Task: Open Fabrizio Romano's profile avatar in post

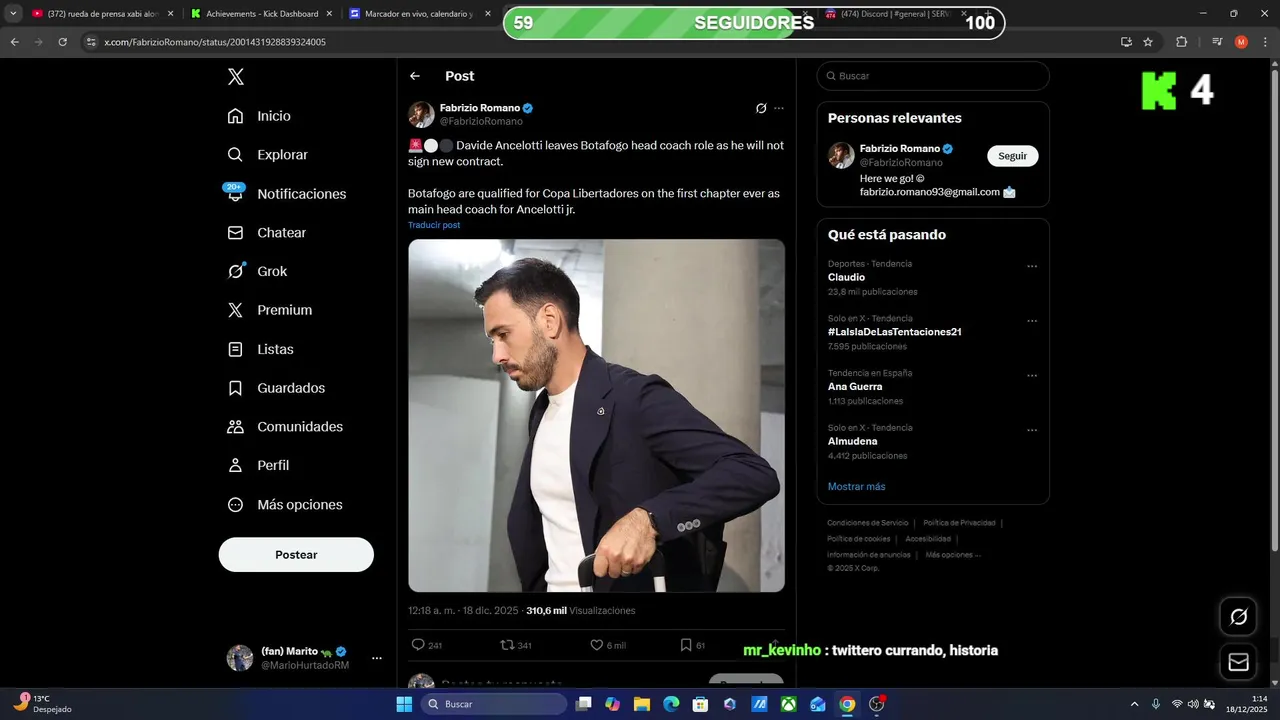Action: 421,114
